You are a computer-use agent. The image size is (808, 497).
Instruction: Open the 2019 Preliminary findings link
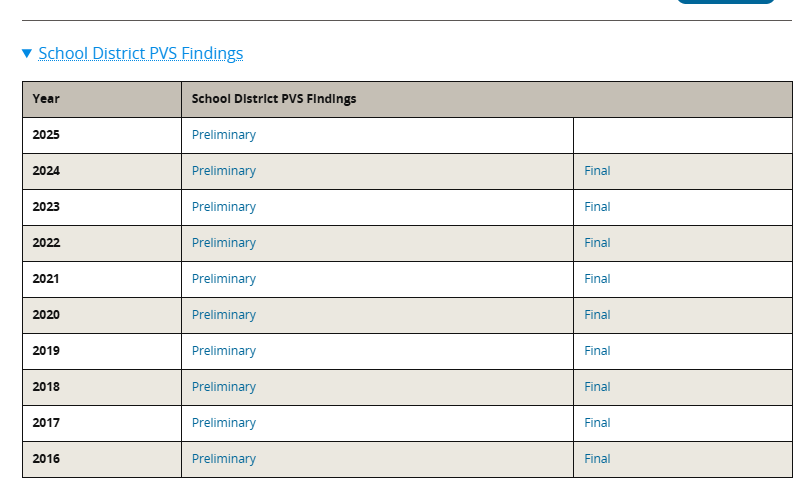point(223,351)
